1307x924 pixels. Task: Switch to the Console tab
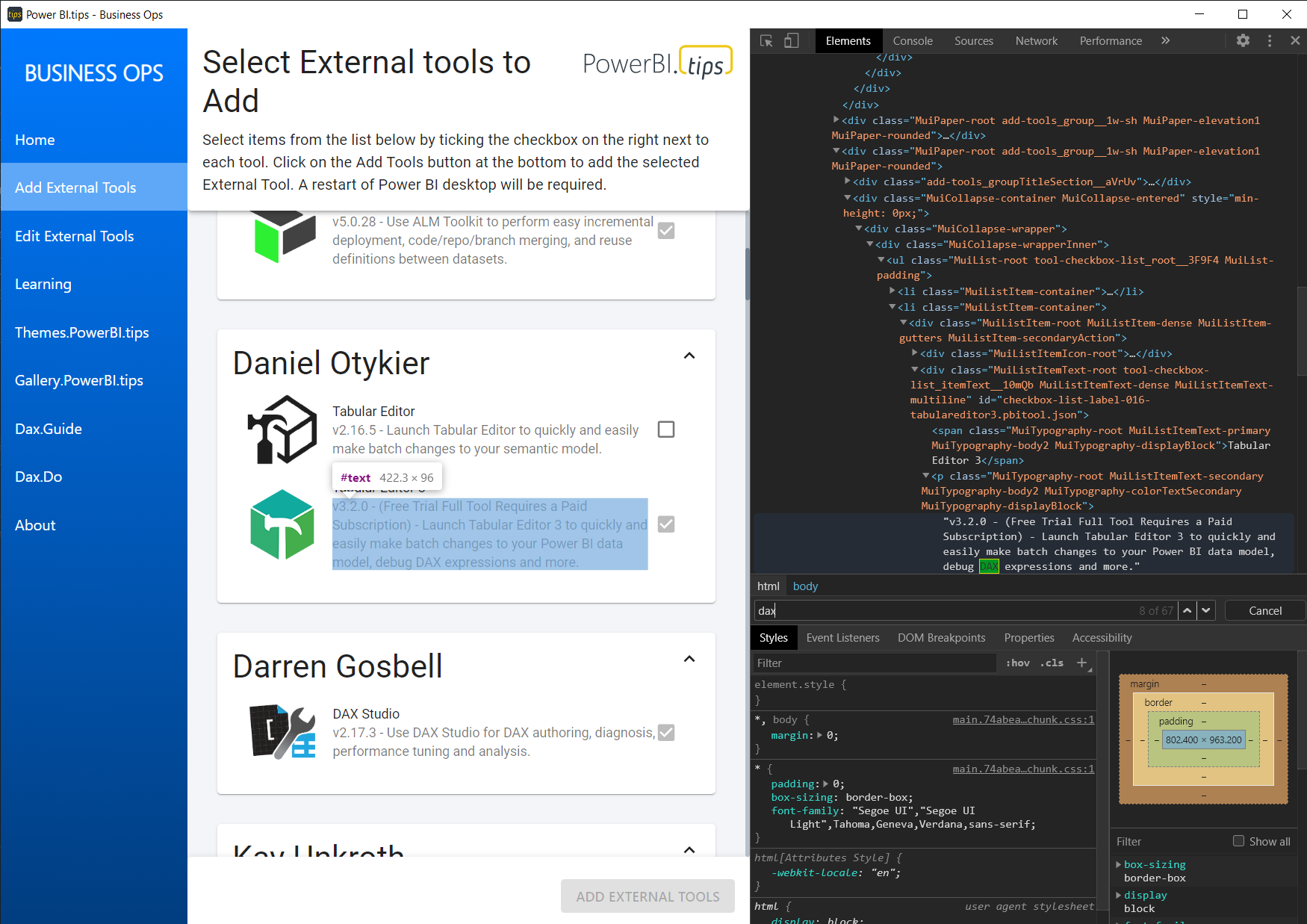coord(913,41)
